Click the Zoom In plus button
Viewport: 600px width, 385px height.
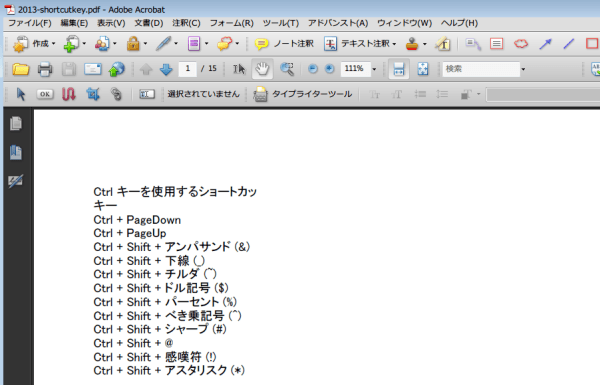pyautogui.click(x=329, y=69)
